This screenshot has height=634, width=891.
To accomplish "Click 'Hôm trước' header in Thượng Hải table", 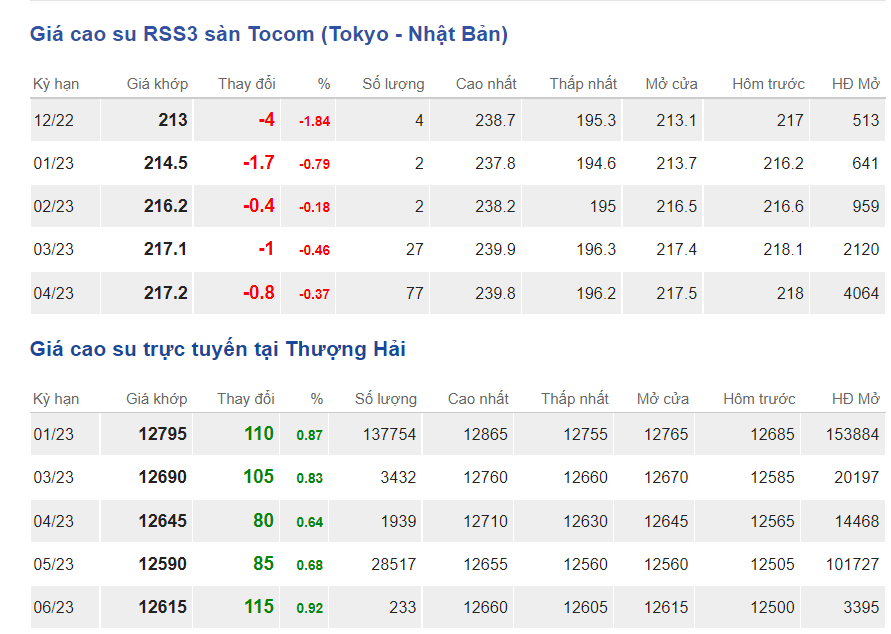I will (759, 399).
